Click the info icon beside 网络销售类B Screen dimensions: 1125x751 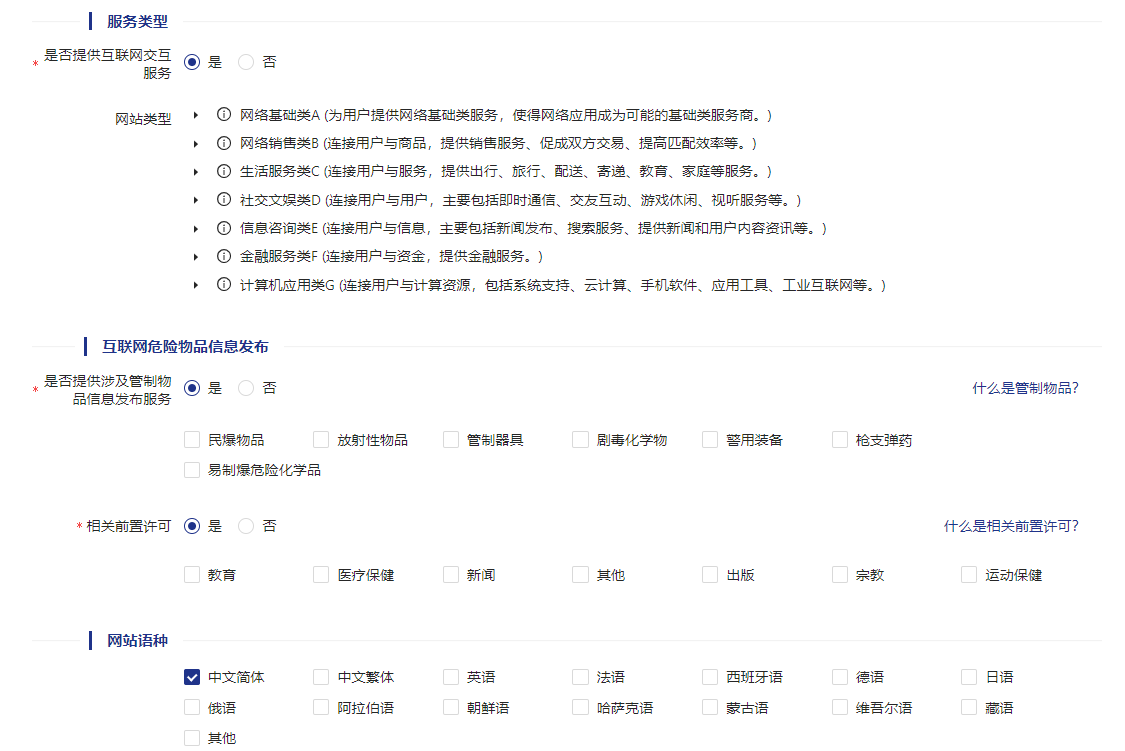[x=222, y=142]
